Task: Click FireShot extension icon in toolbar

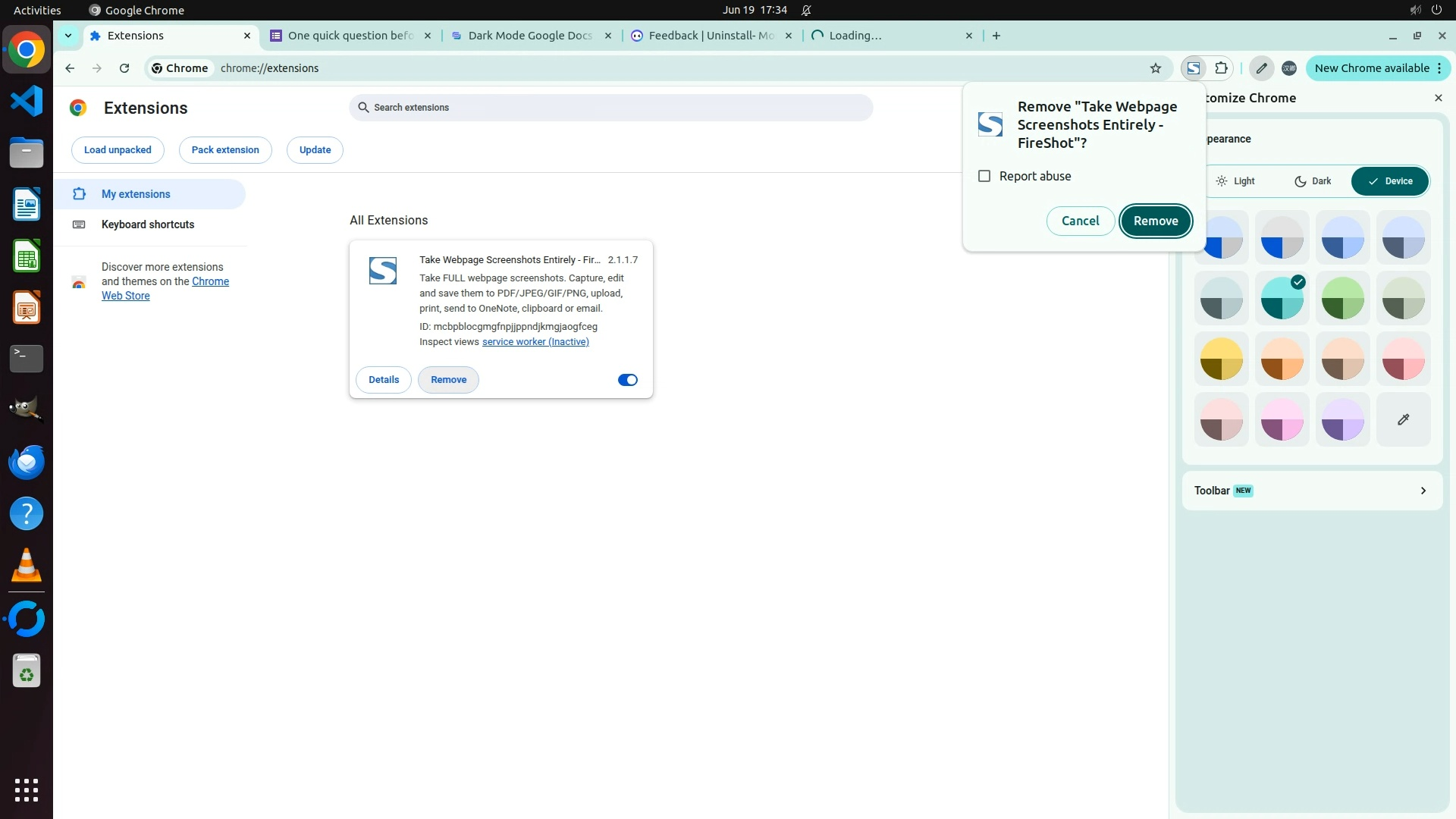Action: pos(1193,68)
